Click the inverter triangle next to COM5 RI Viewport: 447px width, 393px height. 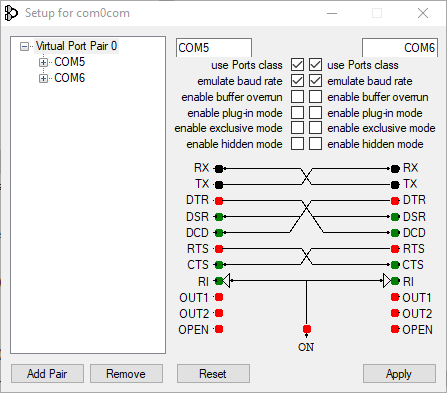[x=227, y=281]
